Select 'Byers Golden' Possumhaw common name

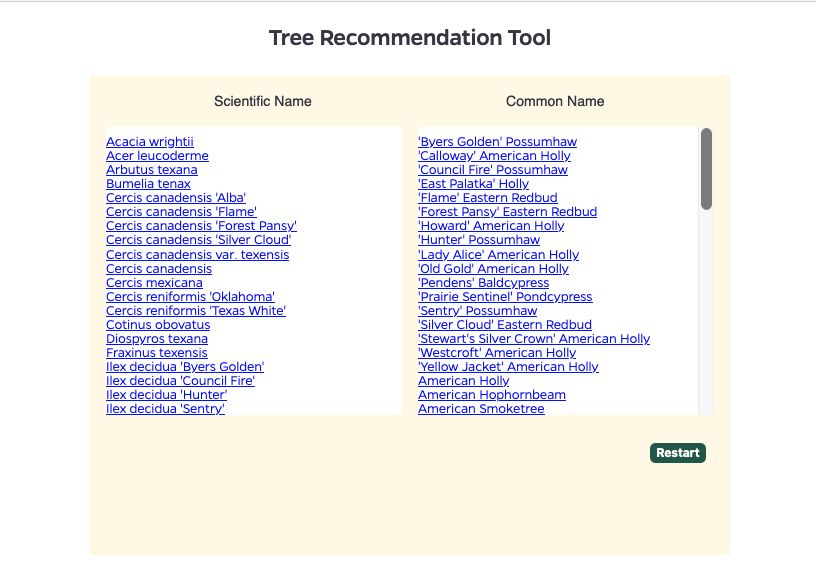(x=497, y=142)
